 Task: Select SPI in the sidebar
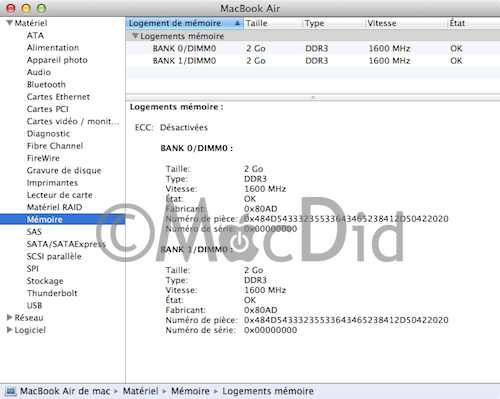click(33, 269)
